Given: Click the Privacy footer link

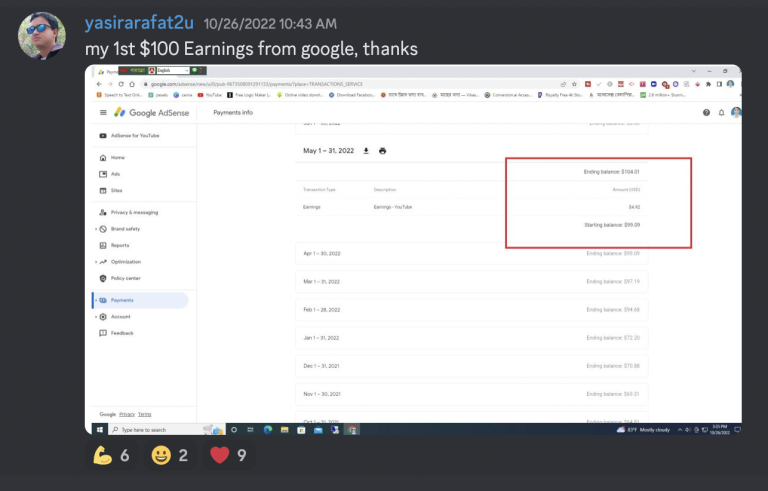Looking at the screenshot, I should pyautogui.click(x=127, y=414).
